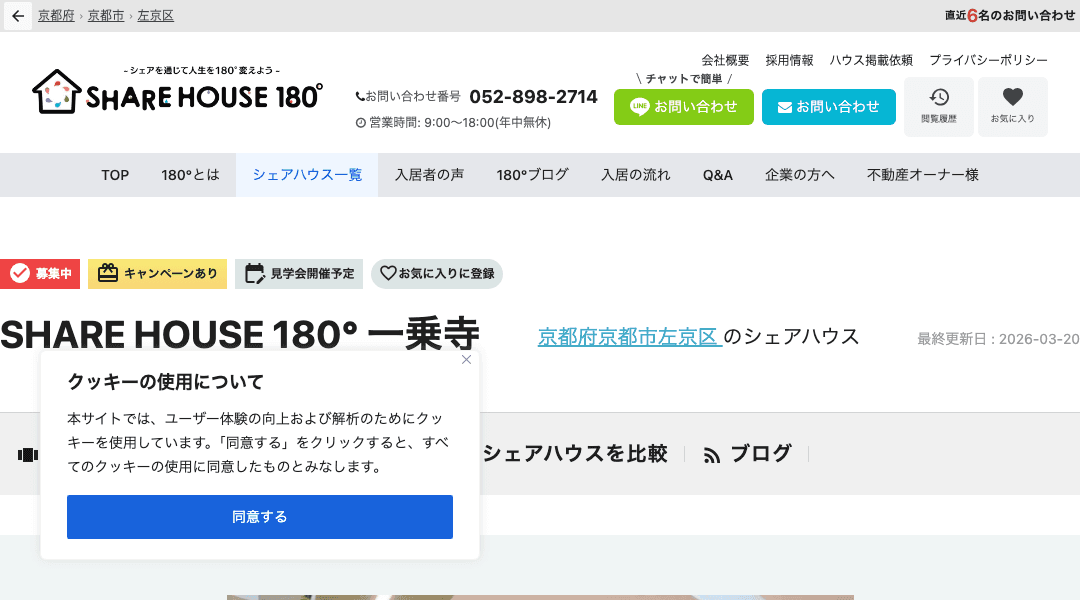Select 不動産オーナー様 menu item
1080x600 pixels.
click(922, 175)
